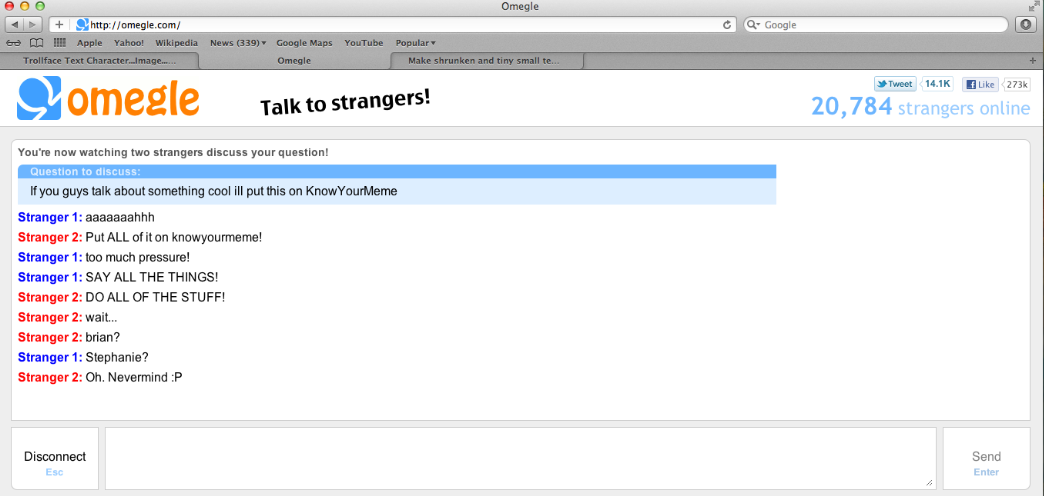Switch to the Trollface Text Character tab

coord(98,61)
